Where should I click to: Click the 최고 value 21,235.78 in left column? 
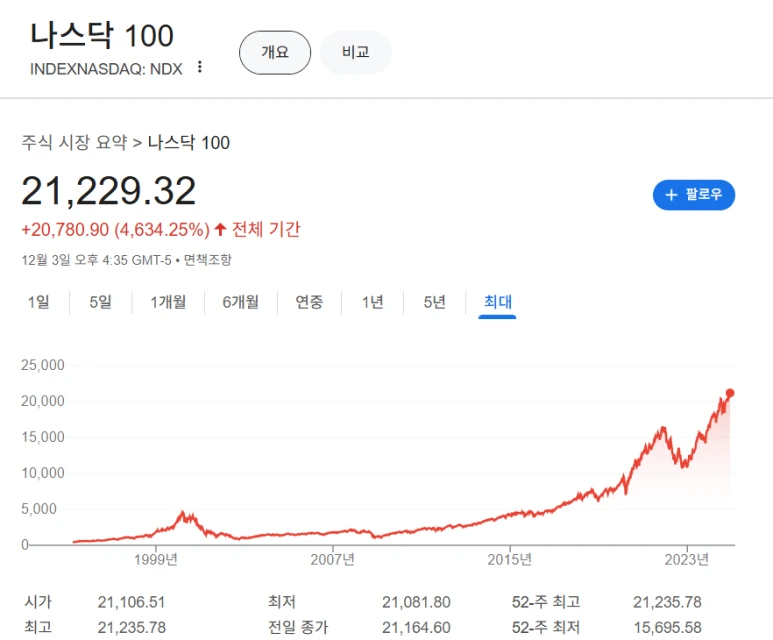pyautogui.click(x=131, y=627)
